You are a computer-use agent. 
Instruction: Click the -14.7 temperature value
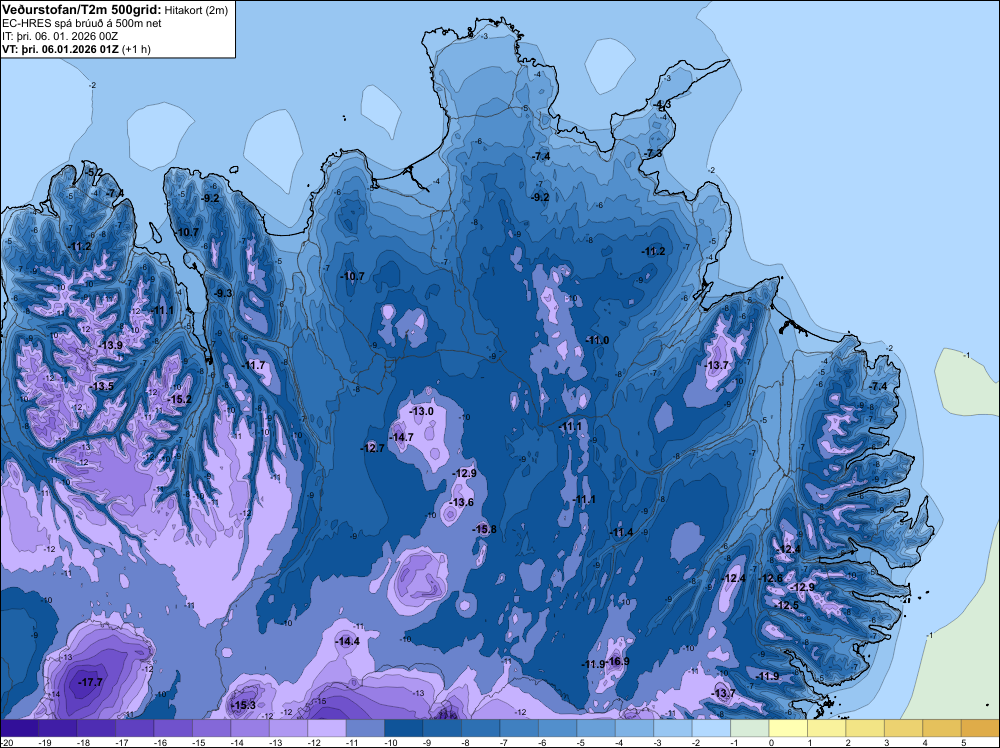click(401, 437)
